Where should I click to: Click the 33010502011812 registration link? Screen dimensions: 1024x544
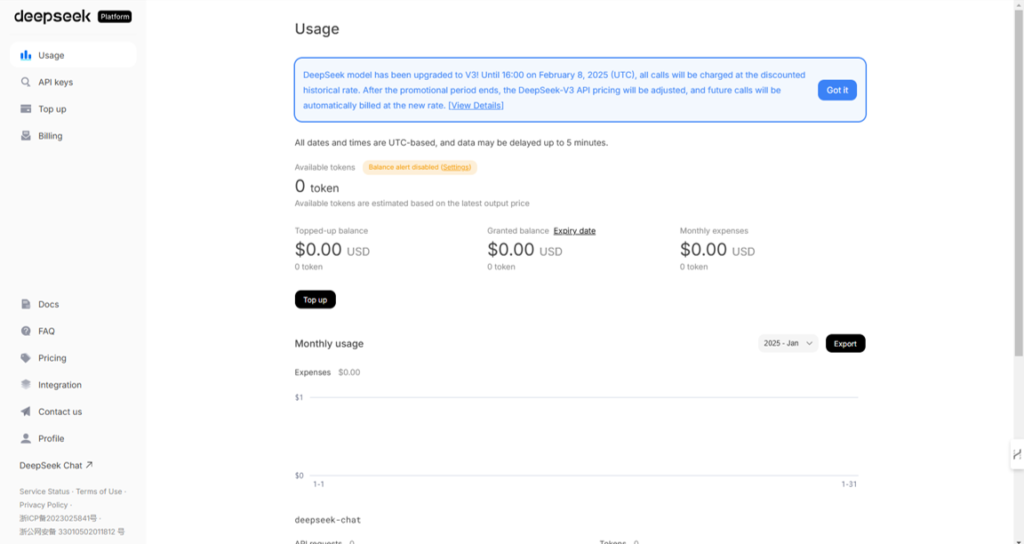tap(72, 532)
